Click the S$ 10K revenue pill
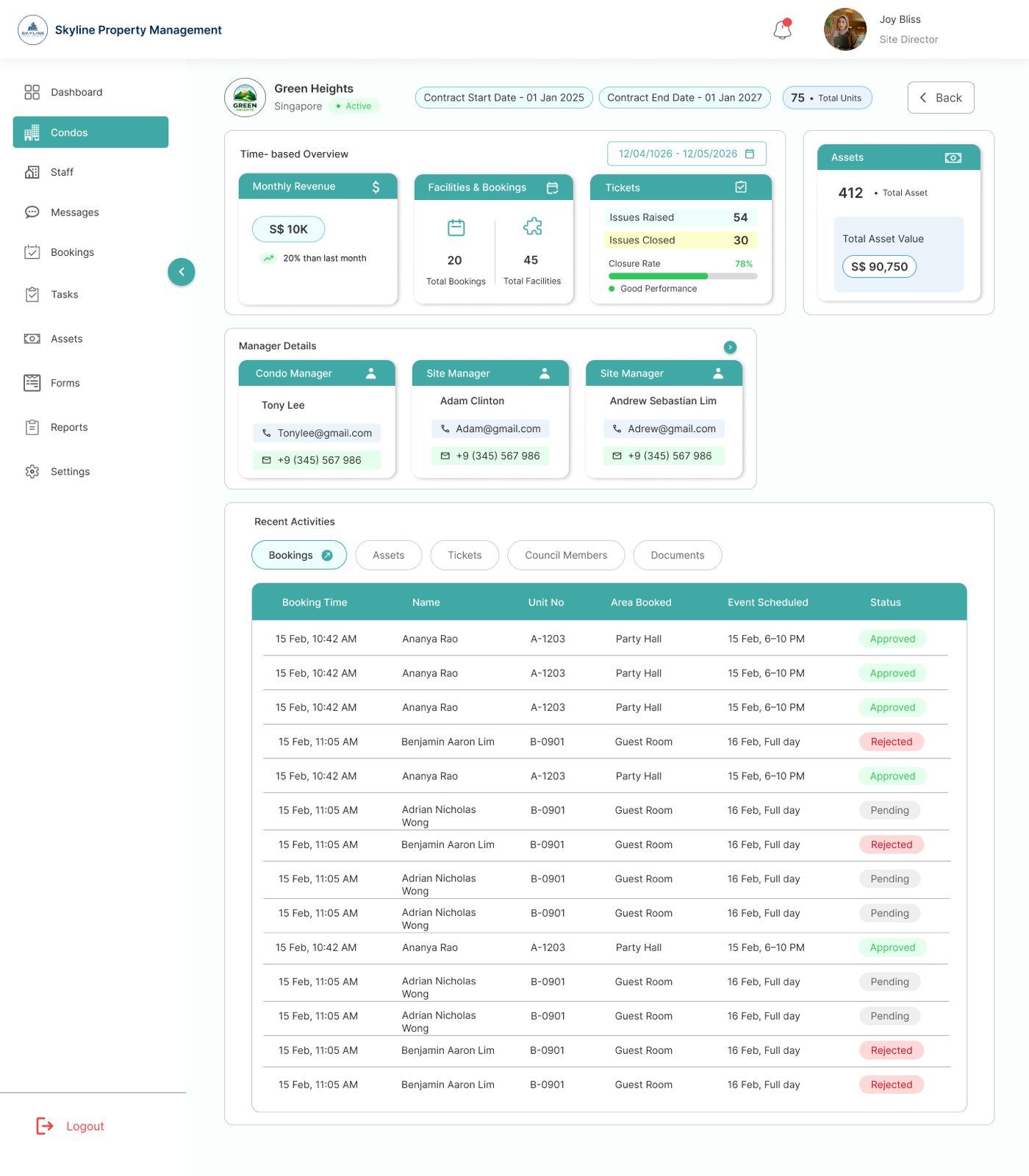The image size is (1029, 1176). (289, 229)
